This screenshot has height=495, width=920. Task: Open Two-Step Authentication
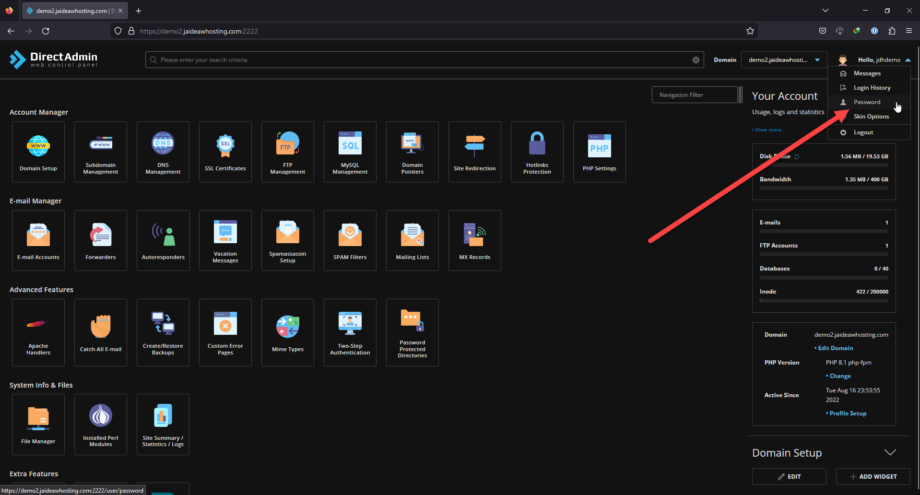click(x=350, y=333)
